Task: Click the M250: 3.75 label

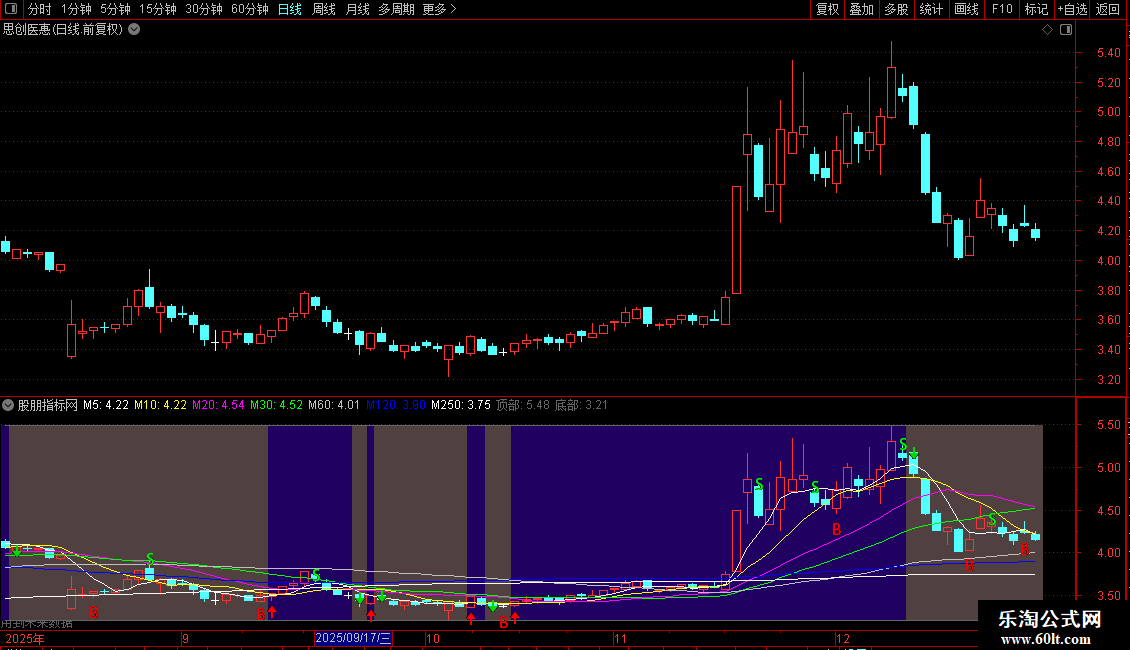Action: point(461,405)
